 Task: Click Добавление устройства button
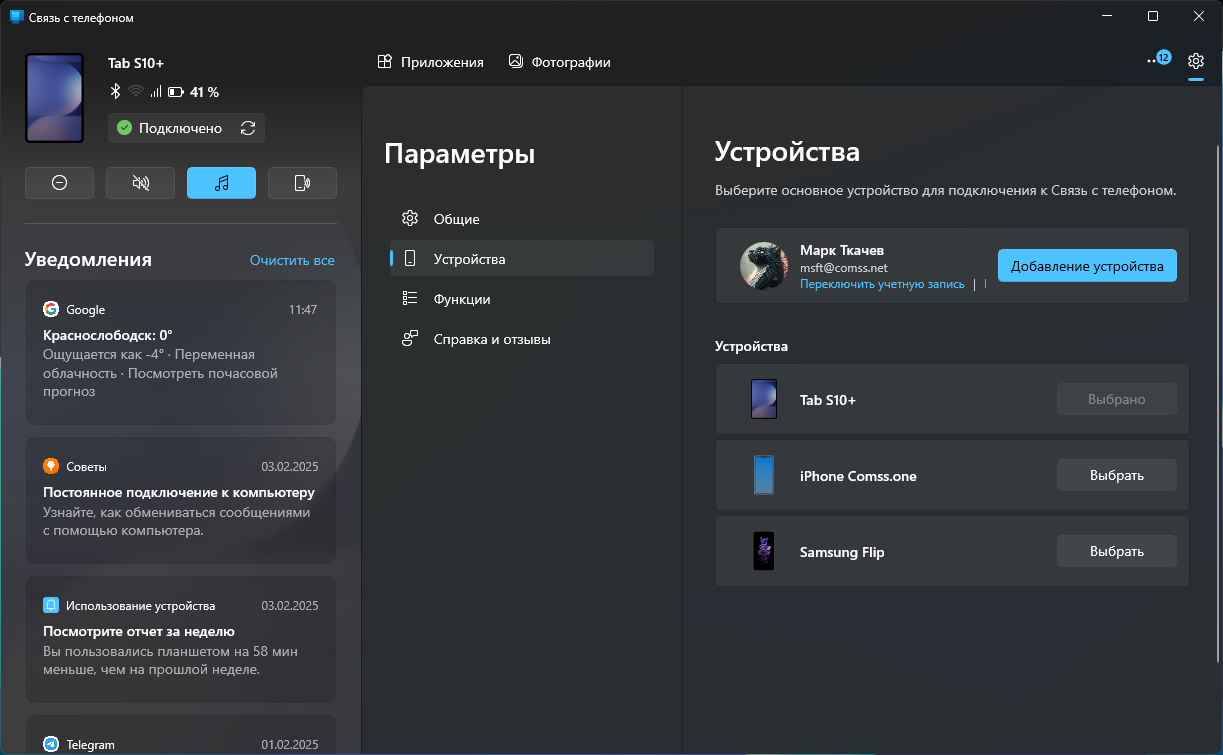point(1087,266)
